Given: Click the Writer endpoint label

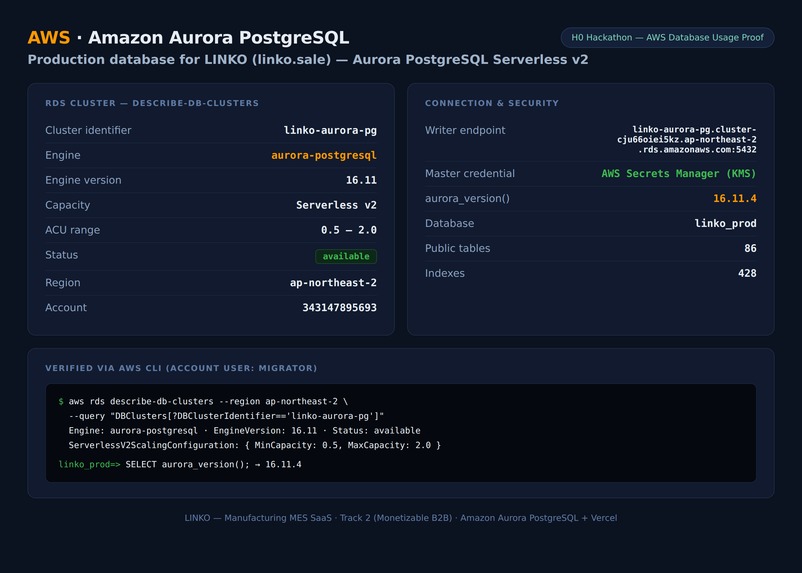Looking at the screenshot, I should [x=465, y=130].
